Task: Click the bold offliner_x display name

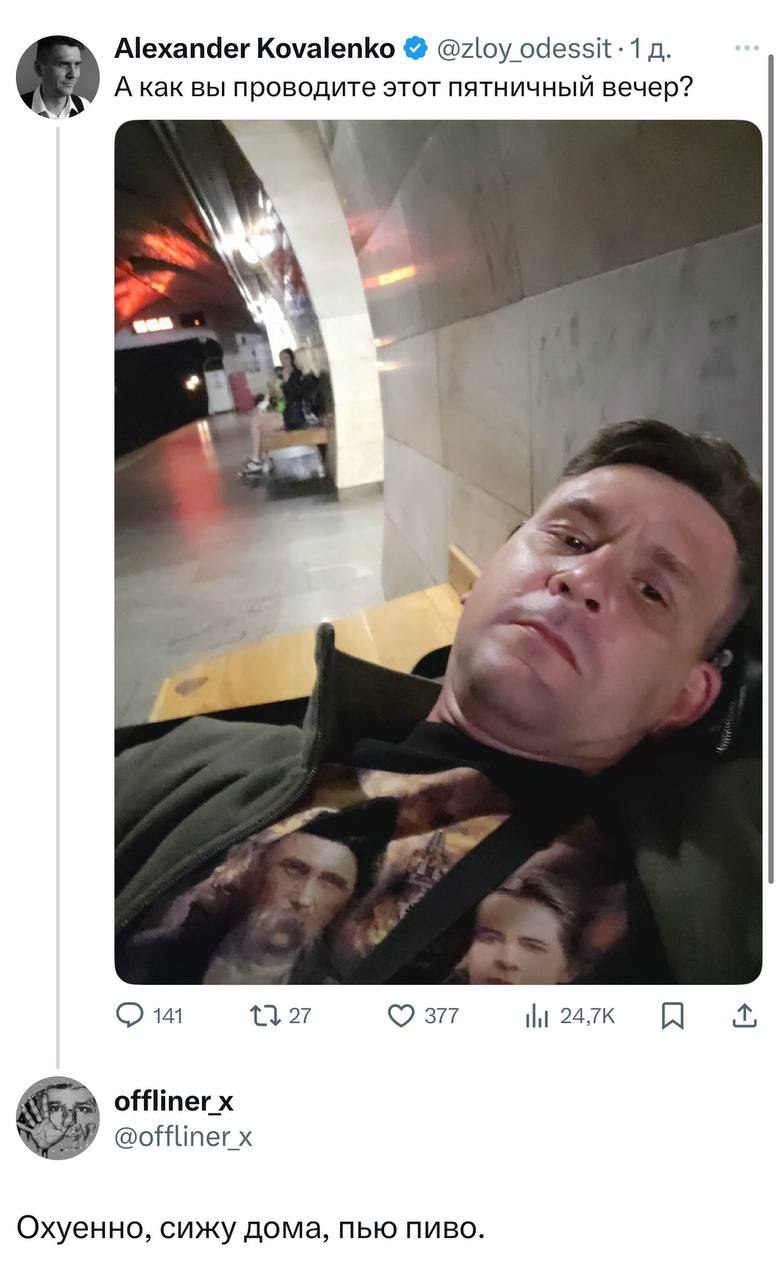Action: (174, 1101)
